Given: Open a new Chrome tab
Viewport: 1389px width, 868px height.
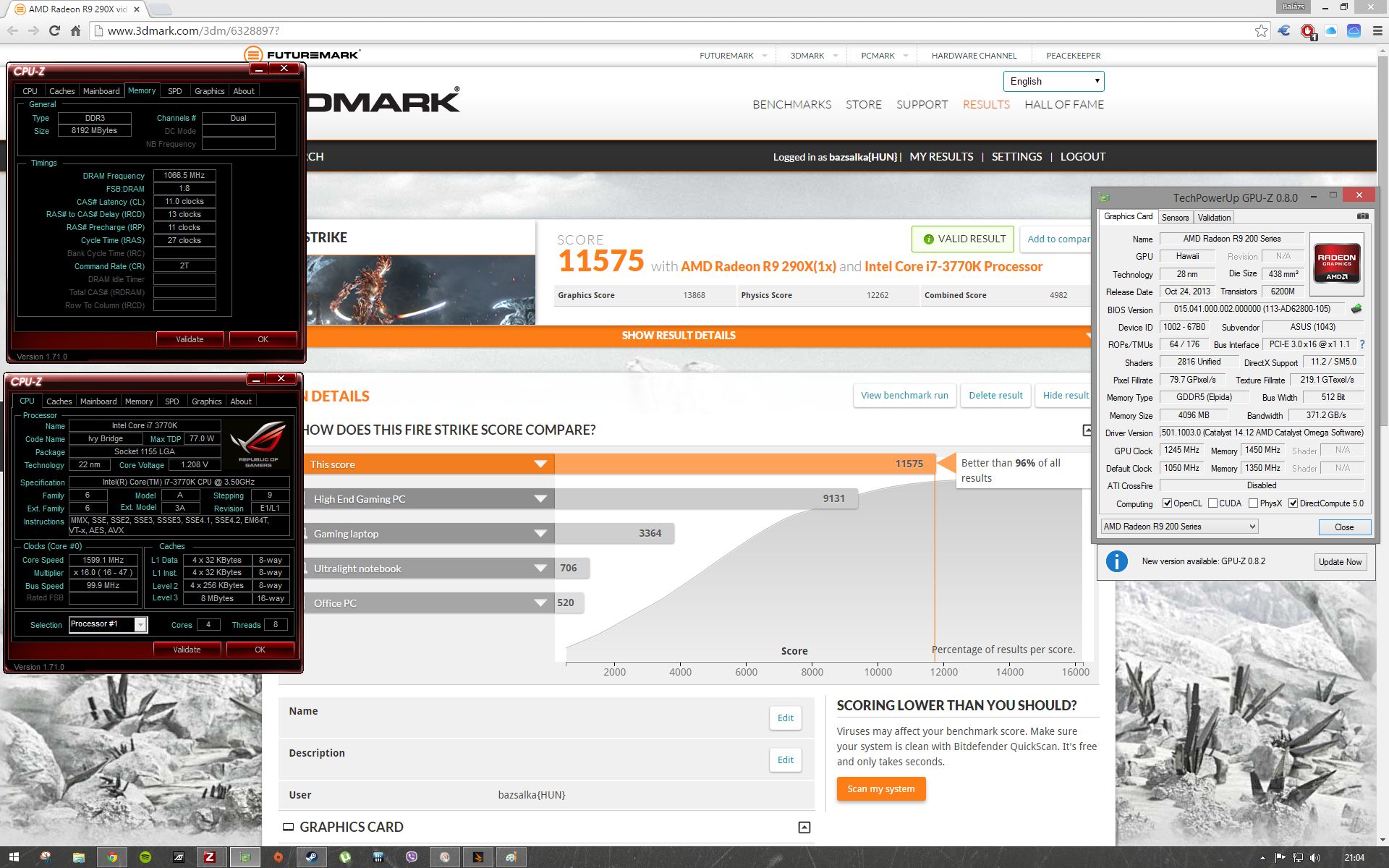Looking at the screenshot, I should click(x=160, y=9).
